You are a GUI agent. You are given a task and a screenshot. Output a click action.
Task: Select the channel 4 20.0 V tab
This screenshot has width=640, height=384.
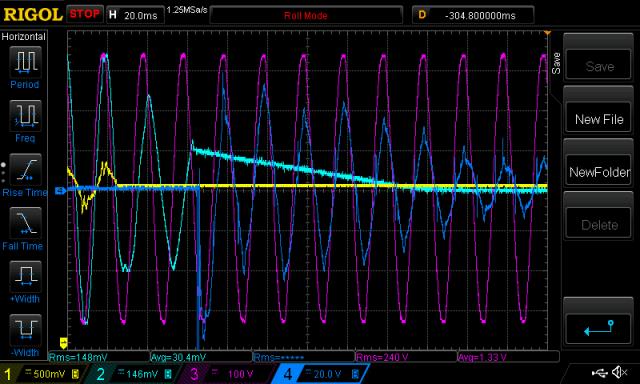pos(320,374)
